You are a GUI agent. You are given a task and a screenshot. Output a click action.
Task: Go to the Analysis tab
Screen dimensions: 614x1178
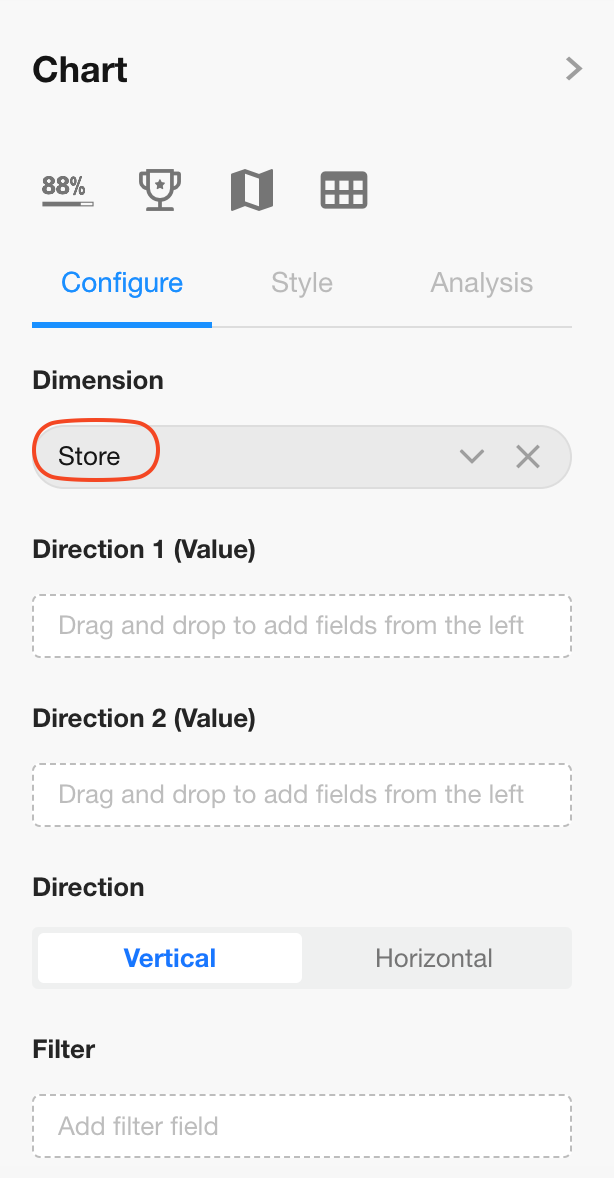481,283
